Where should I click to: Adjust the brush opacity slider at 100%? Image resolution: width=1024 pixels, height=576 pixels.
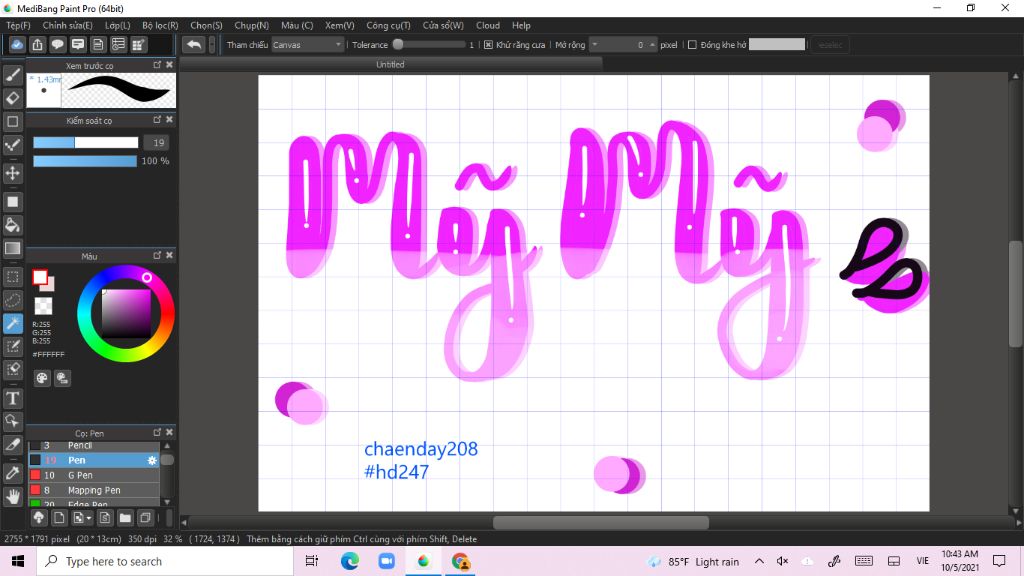click(x=85, y=161)
